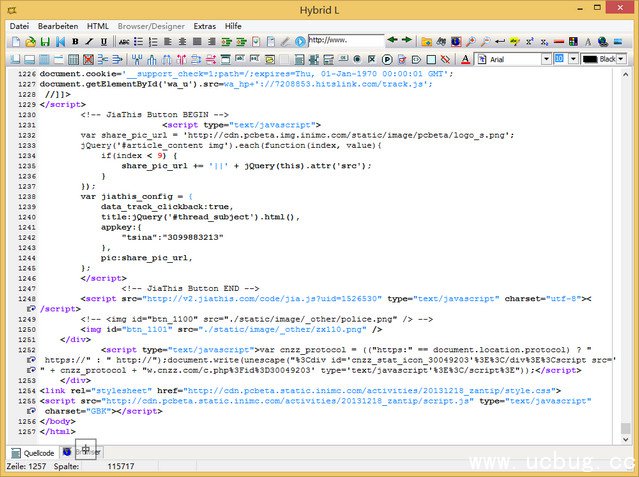This screenshot has height=477, width=639.
Task: Click the New document icon
Action: pyautogui.click(x=16, y=41)
